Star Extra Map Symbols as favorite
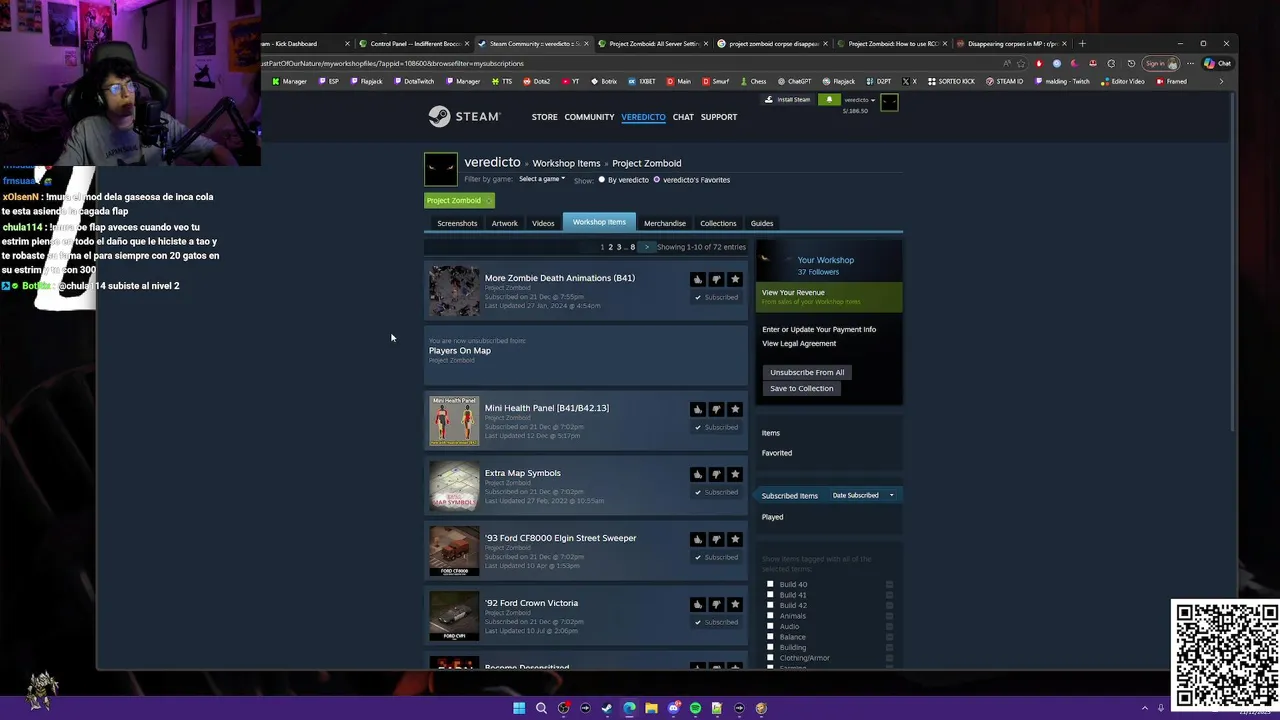The height and width of the screenshot is (720, 1280). pos(735,474)
